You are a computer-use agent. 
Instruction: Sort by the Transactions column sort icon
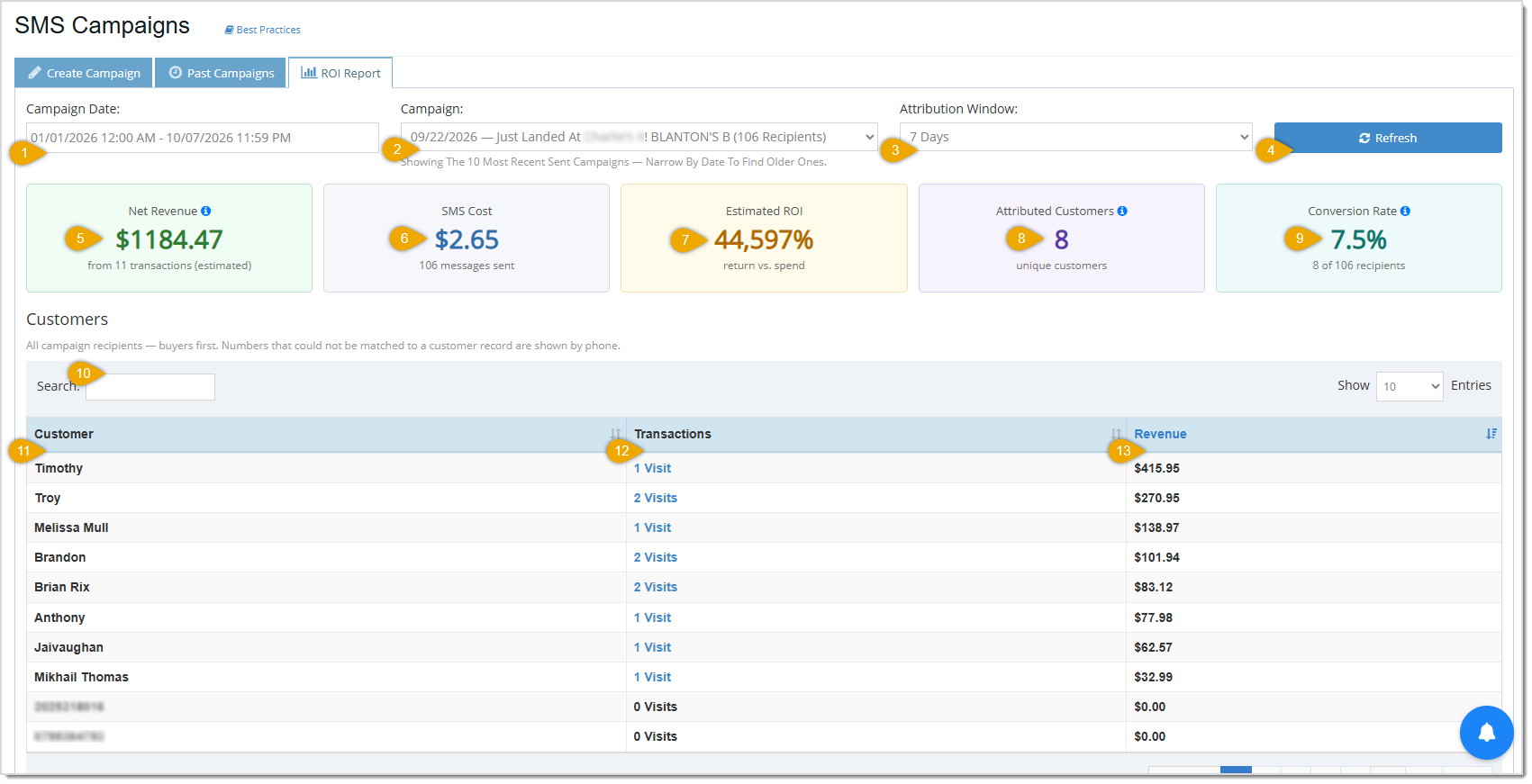pos(1116,434)
